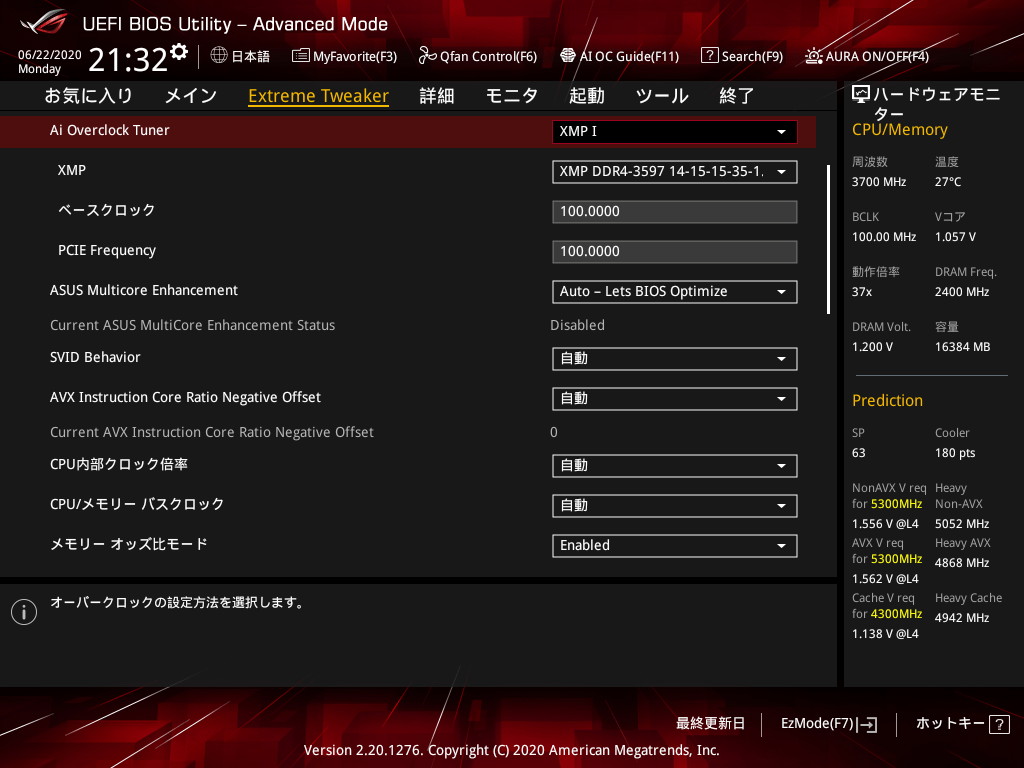Click the 2400 MHz DRAM Freq. value

point(962,292)
